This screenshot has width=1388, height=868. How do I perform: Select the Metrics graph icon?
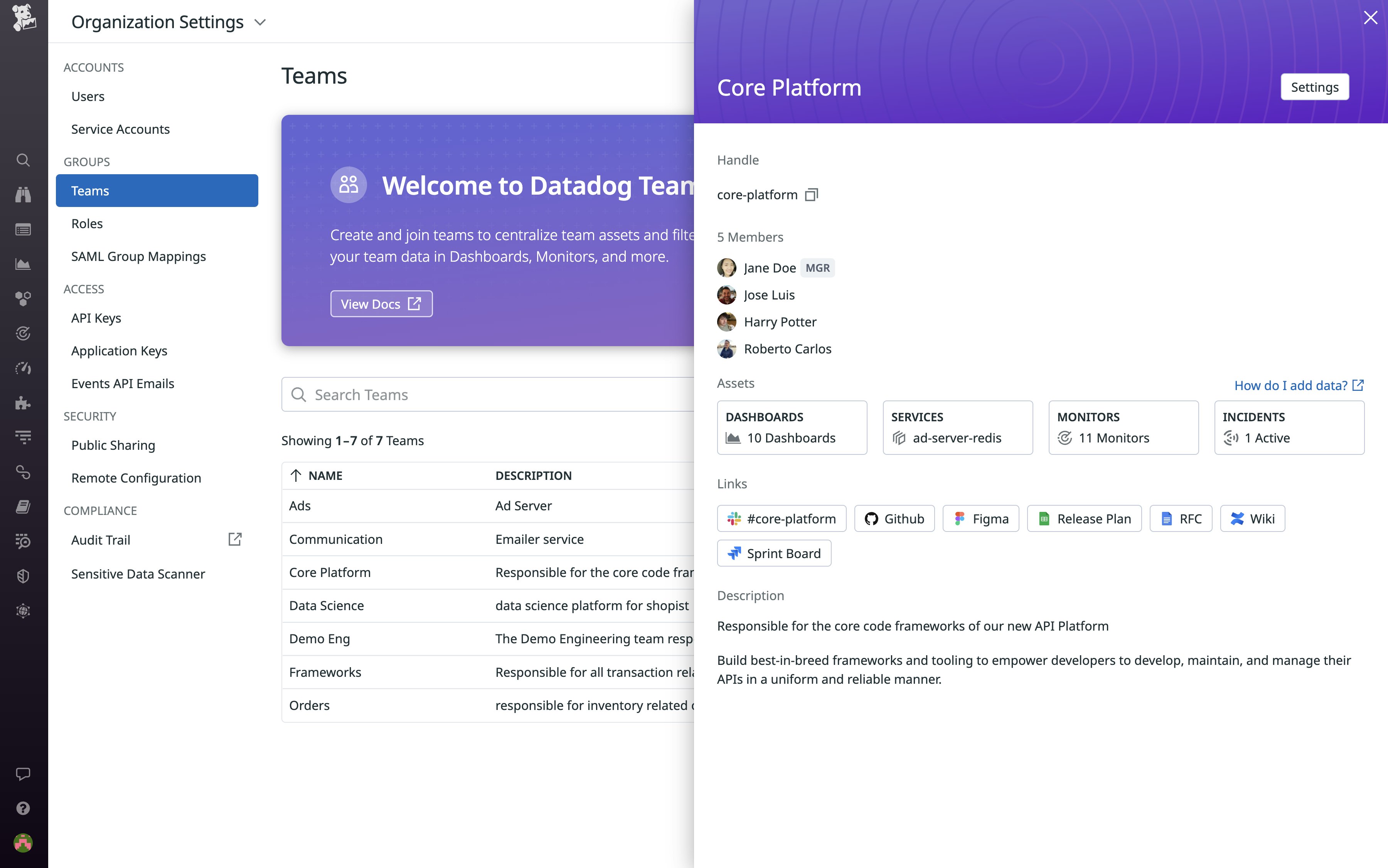point(23,264)
